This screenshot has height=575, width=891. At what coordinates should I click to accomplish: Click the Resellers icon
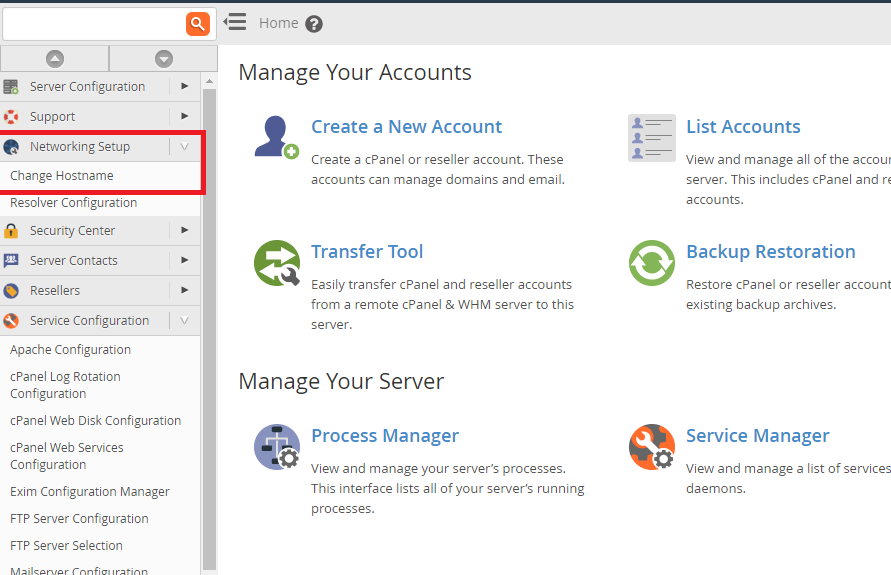point(11,291)
